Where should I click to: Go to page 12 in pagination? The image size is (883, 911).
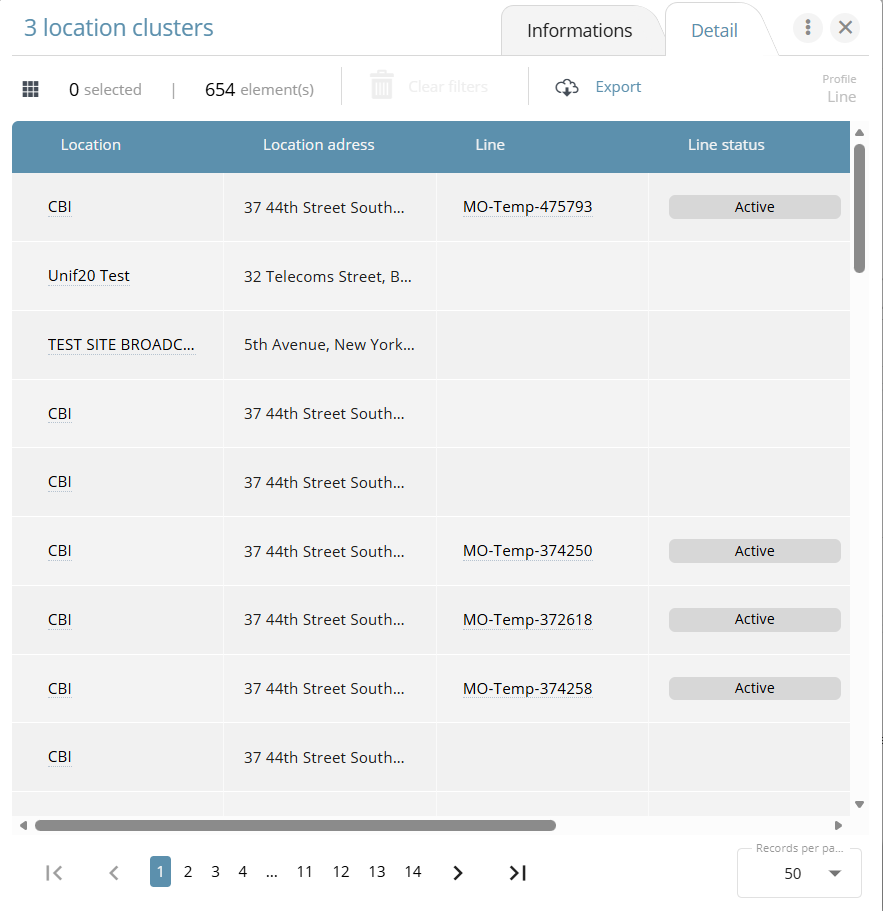point(341,872)
